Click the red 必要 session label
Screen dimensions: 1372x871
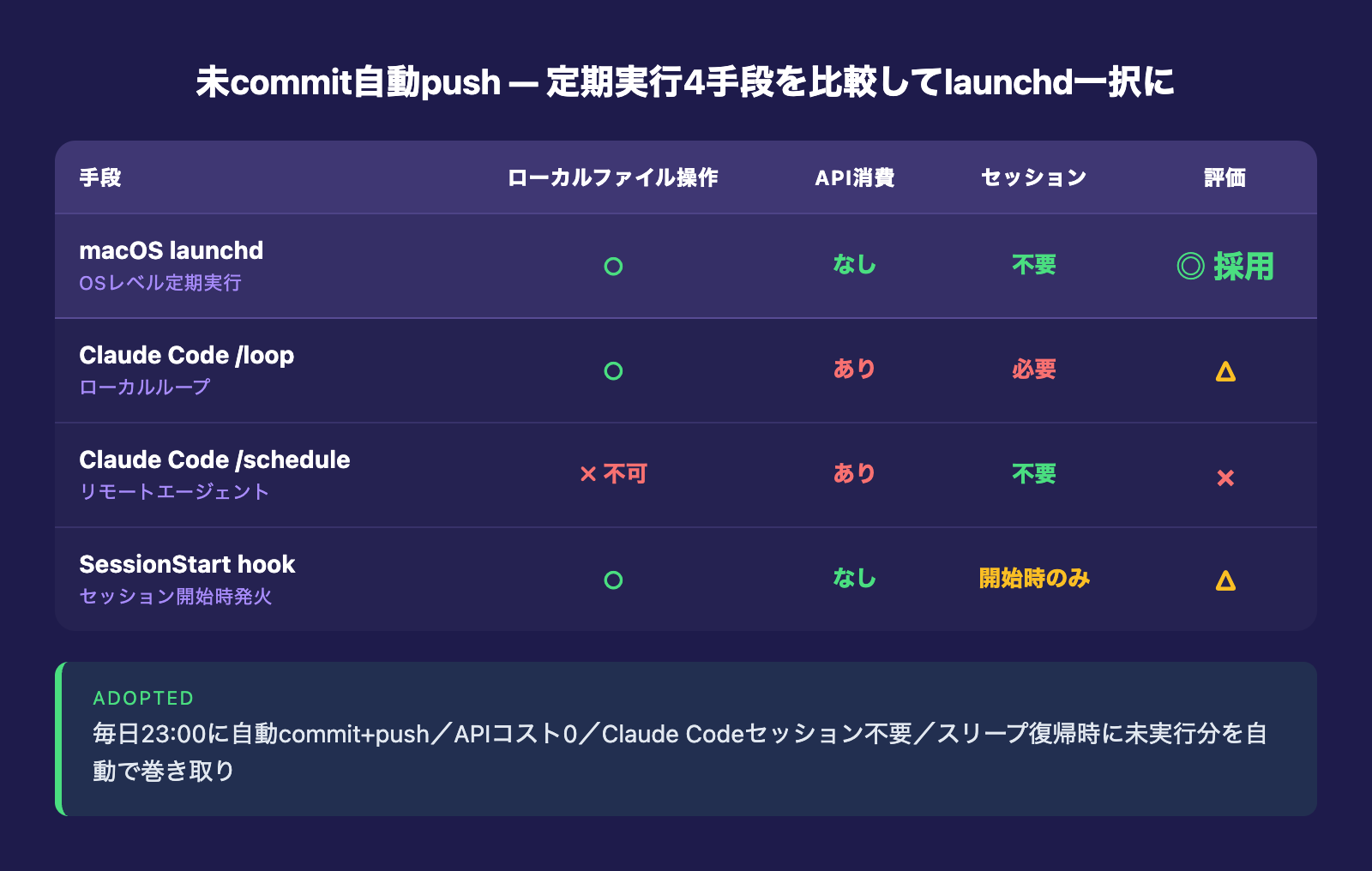[x=1034, y=369]
